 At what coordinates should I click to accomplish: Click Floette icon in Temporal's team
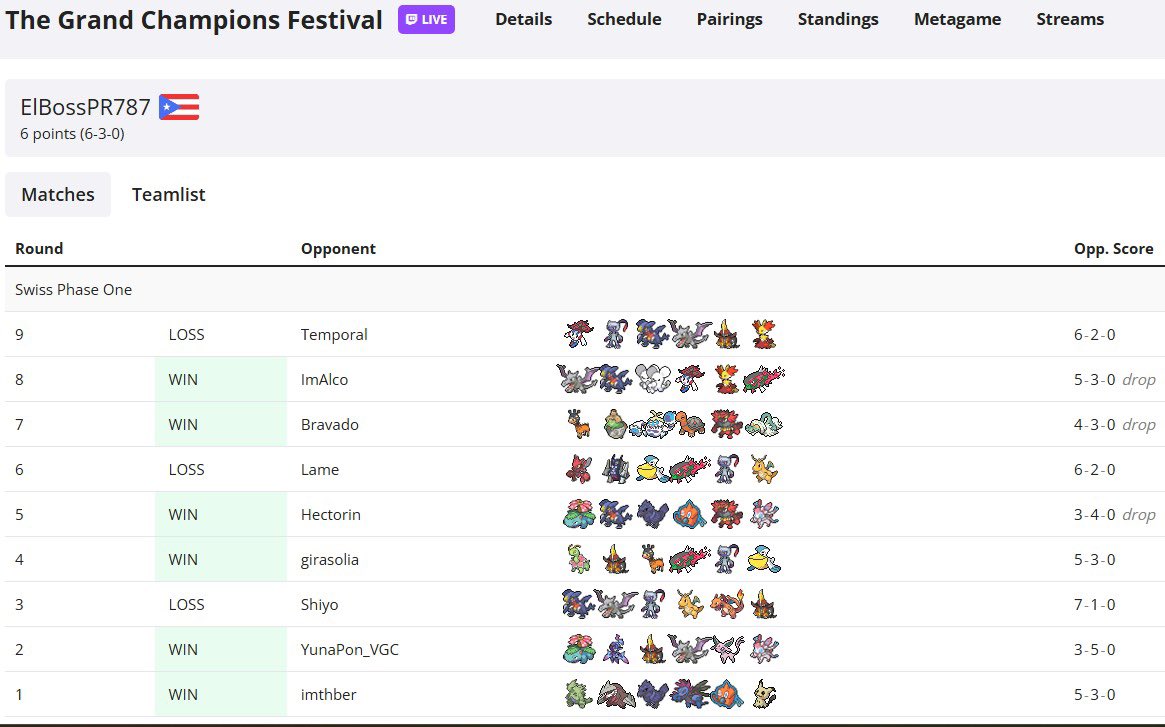coord(579,335)
